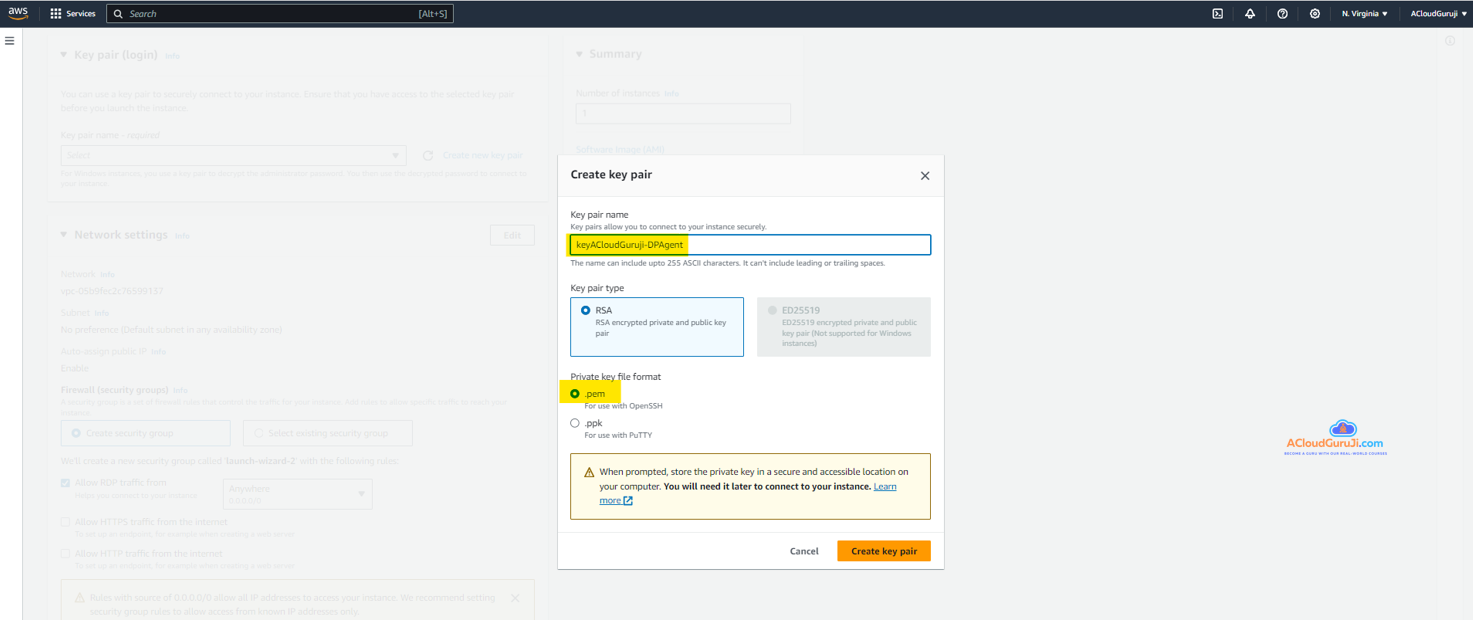
Task: Click the AWS logo home icon
Action: [18, 13]
